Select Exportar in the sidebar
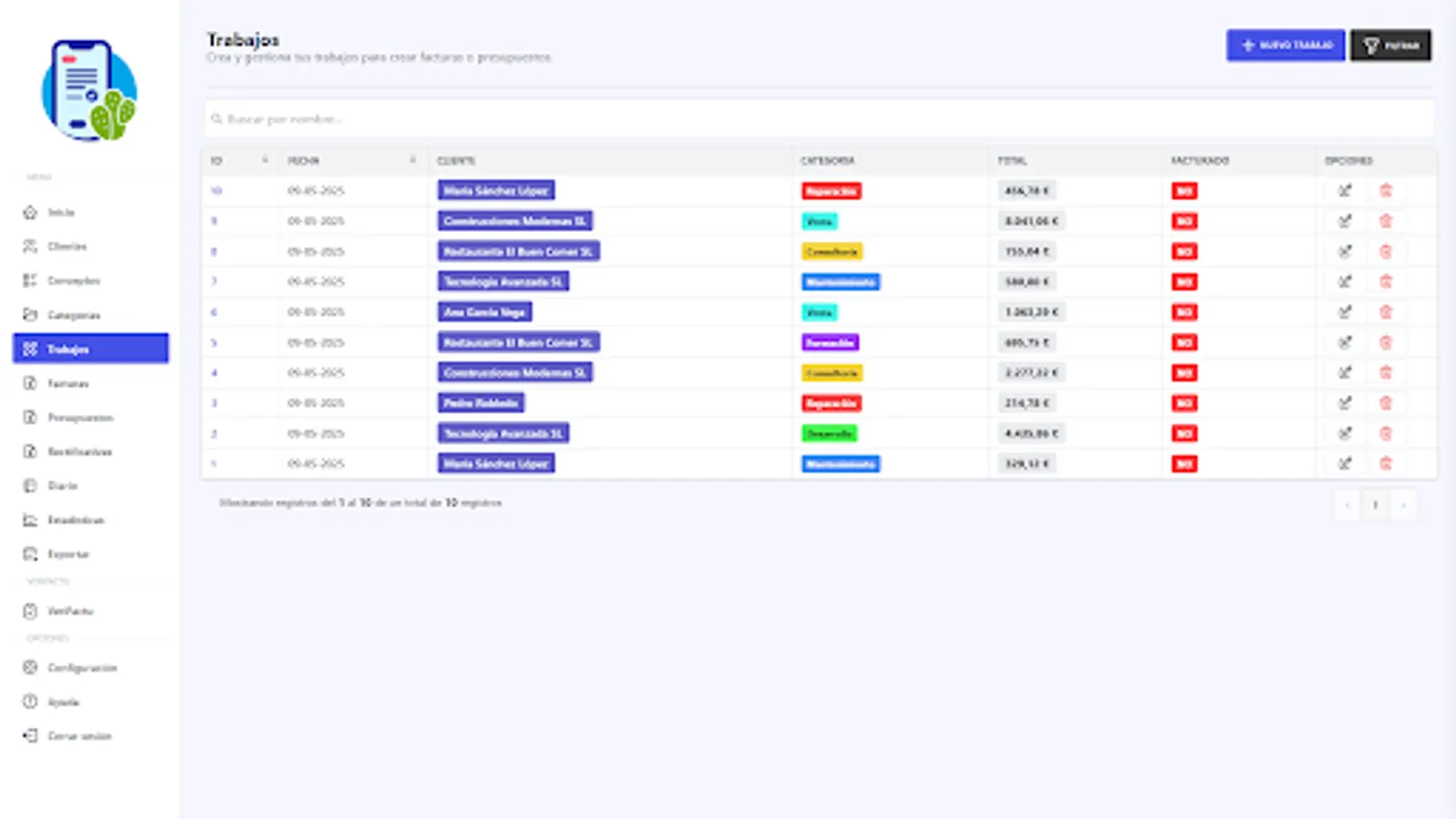Image resolution: width=1456 pixels, height=819 pixels. coord(68,554)
